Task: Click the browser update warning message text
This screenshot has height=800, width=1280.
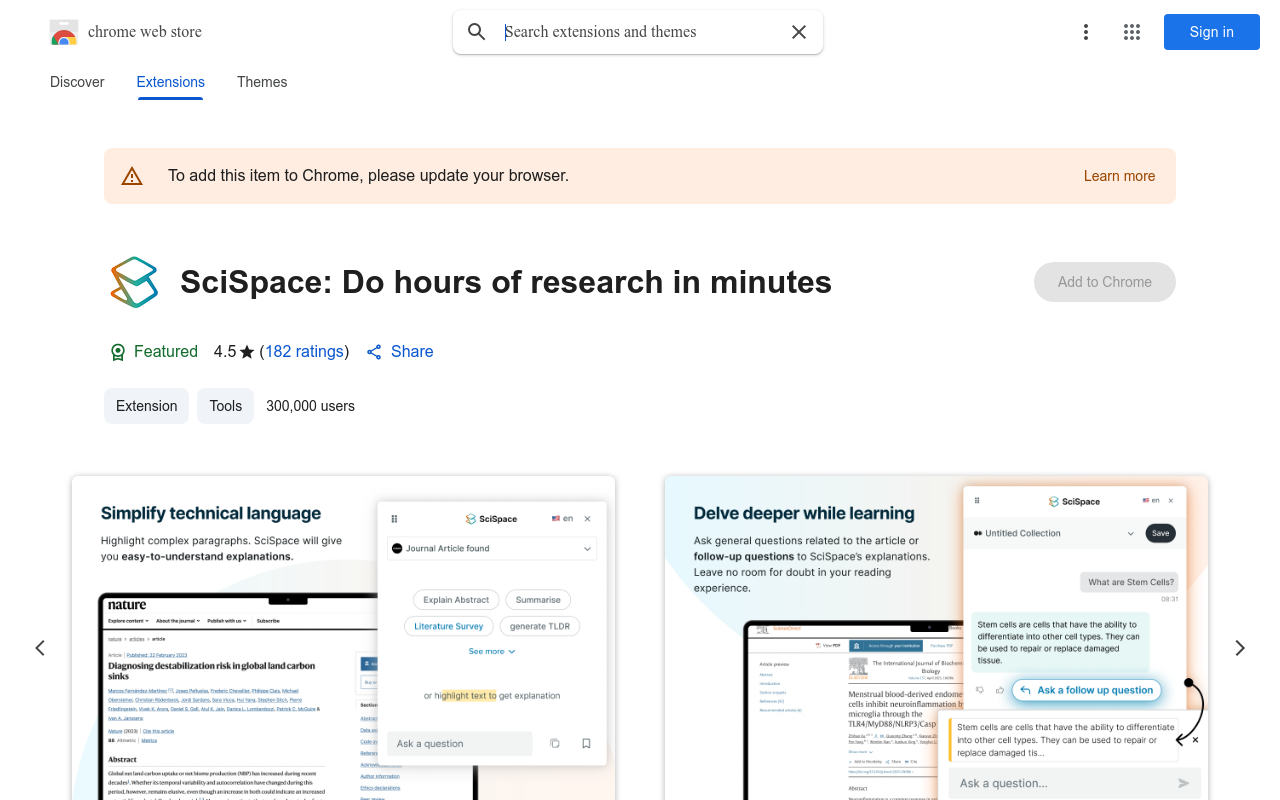Action: pyautogui.click(x=368, y=176)
